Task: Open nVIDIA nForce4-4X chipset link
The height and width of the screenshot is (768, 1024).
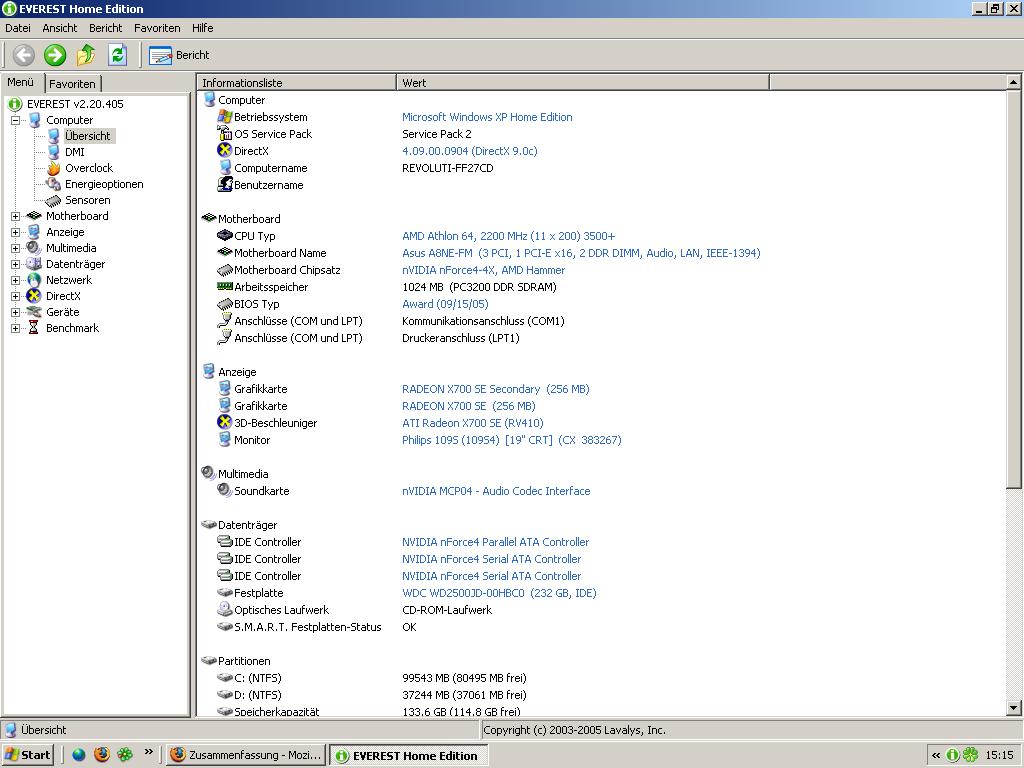Action: tap(483, 270)
